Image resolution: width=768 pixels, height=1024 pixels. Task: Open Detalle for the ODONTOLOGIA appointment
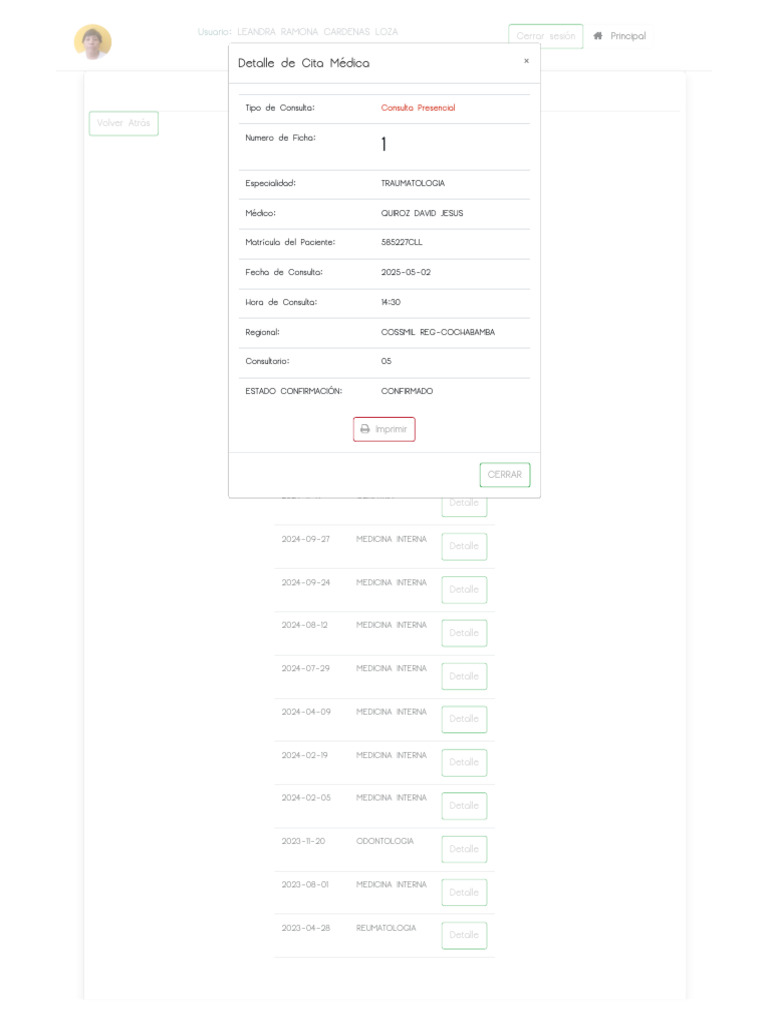[464, 849]
